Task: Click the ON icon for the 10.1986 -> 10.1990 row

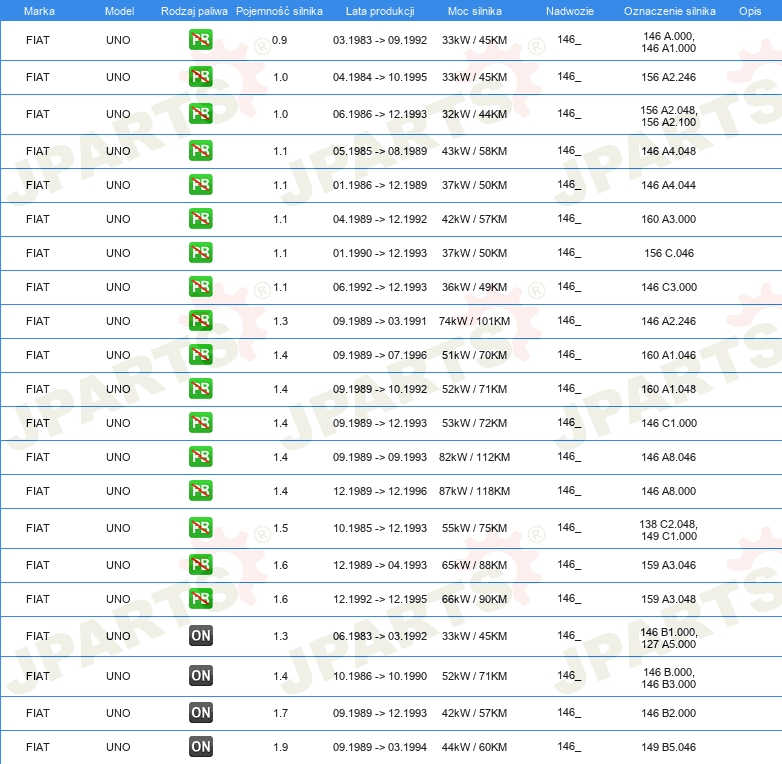Action: point(200,676)
